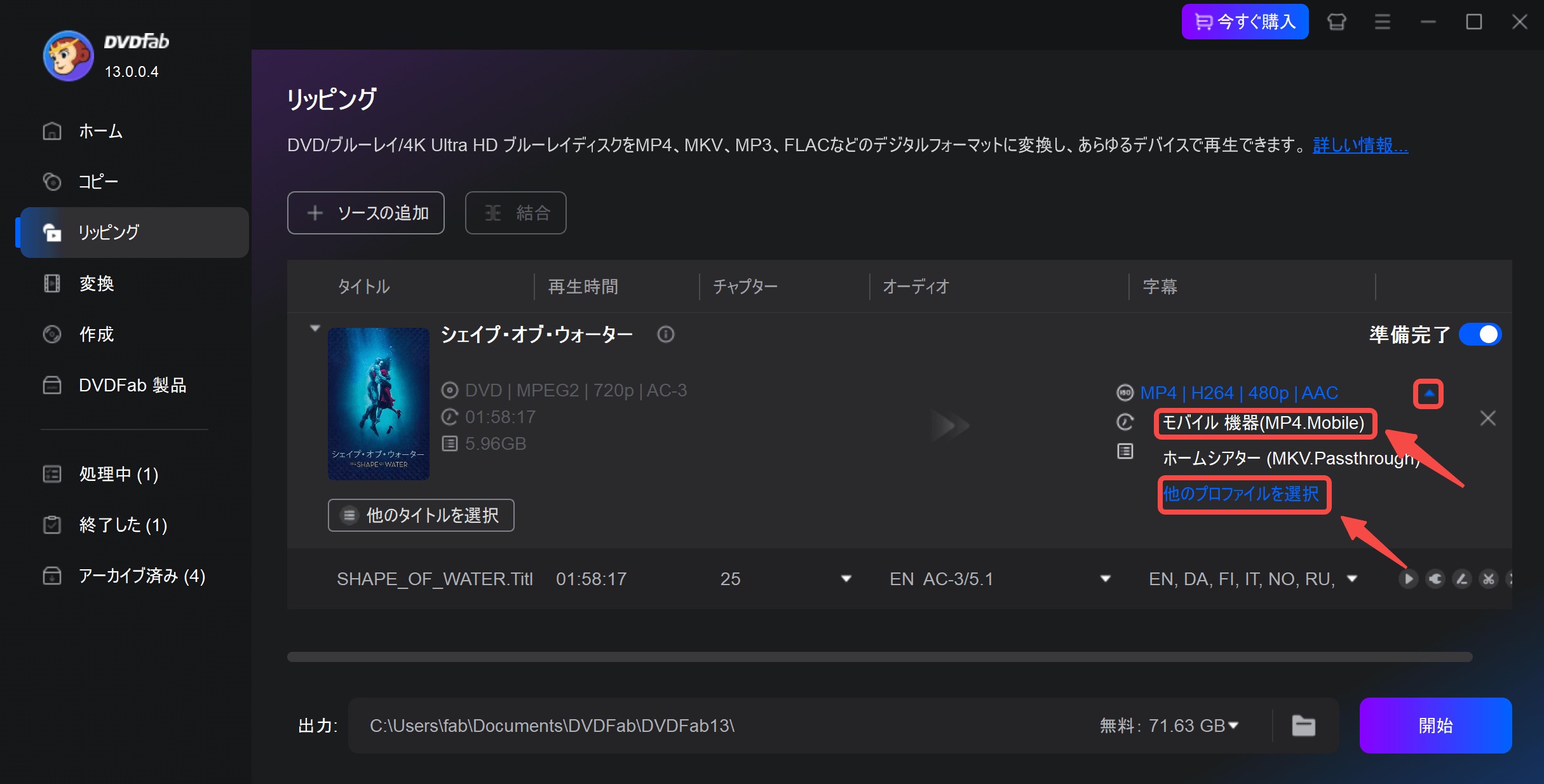Click the 5.96GB source size text

[496, 443]
